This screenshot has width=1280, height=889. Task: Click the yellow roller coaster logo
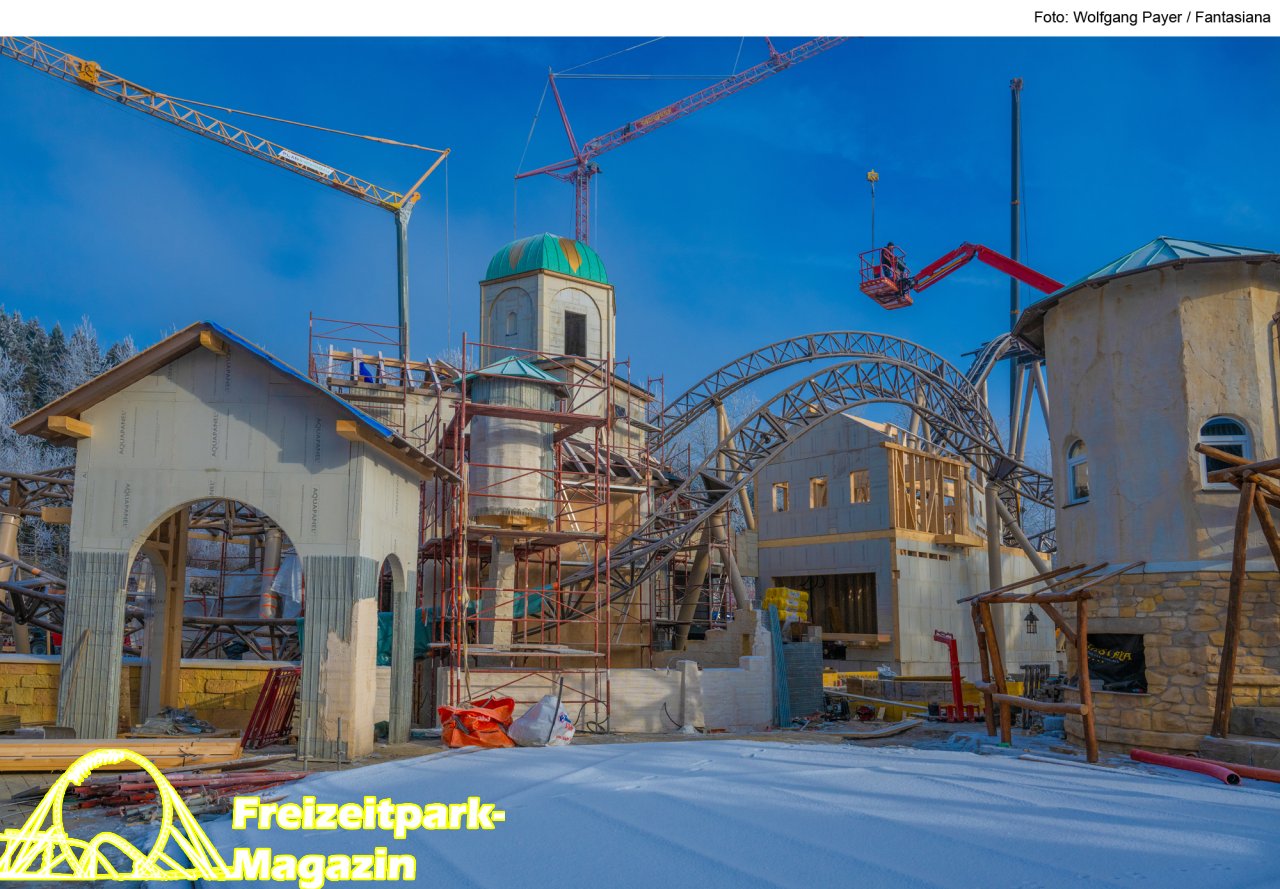coord(108,820)
